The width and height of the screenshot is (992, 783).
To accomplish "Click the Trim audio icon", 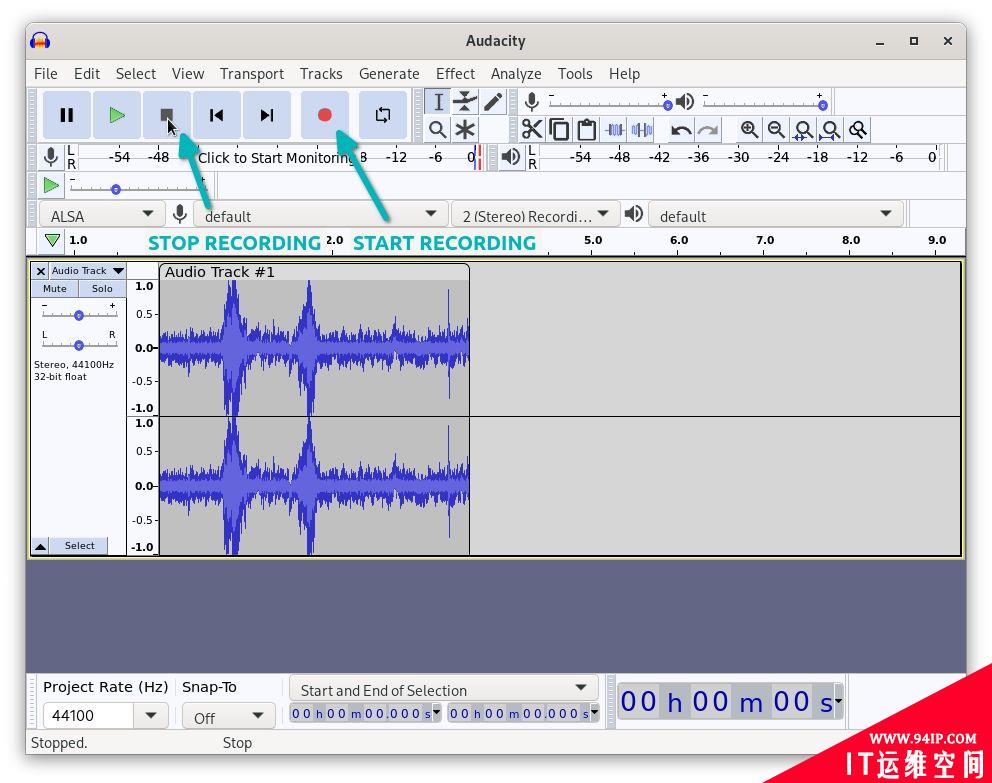I will point(614,130).
